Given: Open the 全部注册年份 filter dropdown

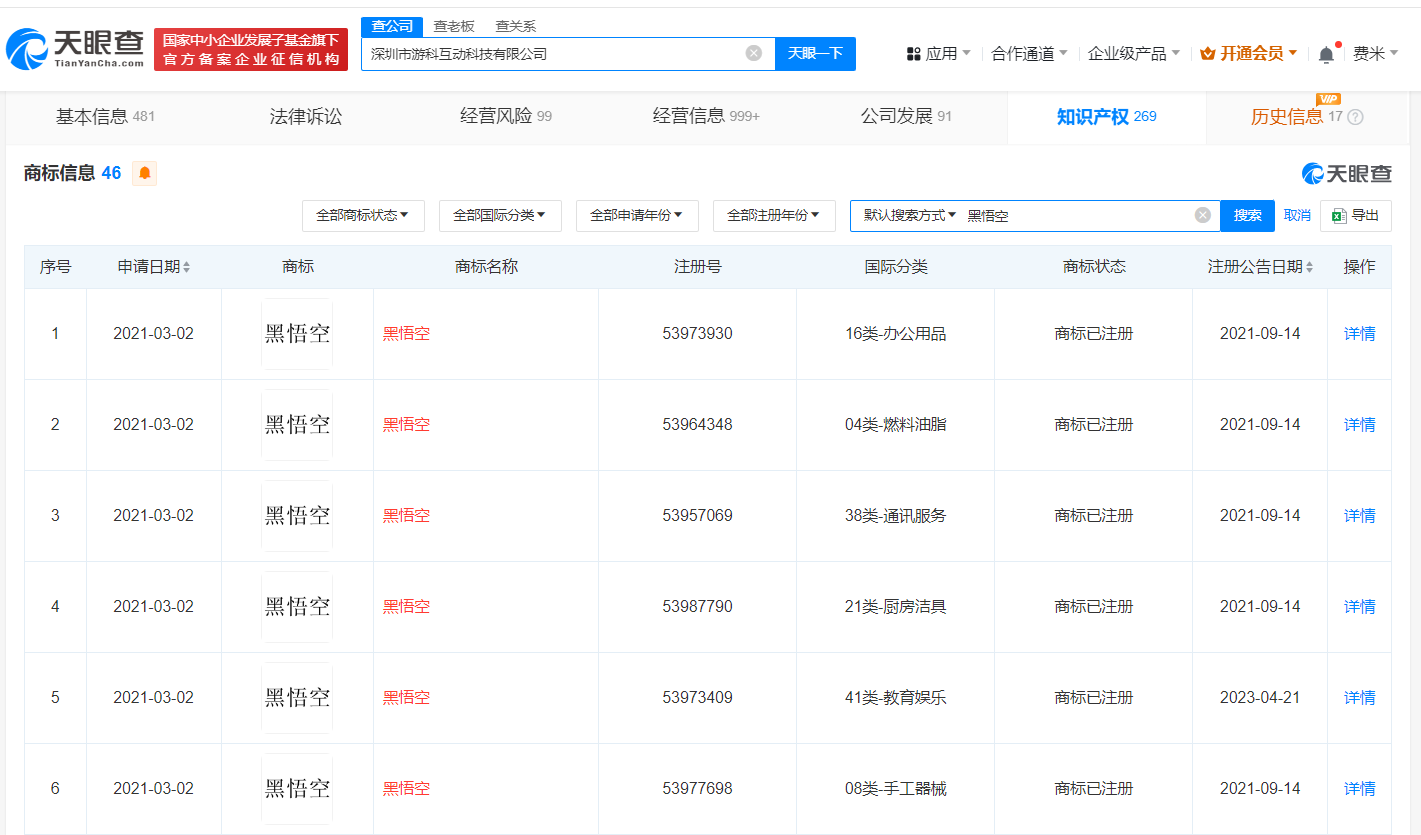Looking at the screenshot, I should (774, 215).
